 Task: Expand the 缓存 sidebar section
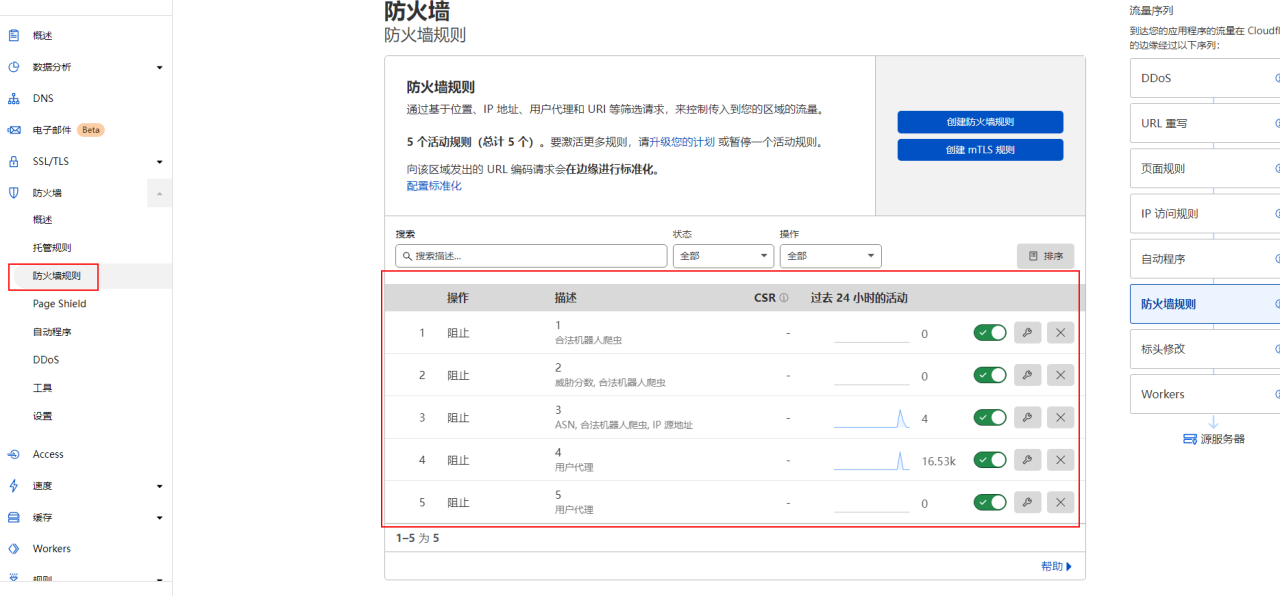point(160,518)
